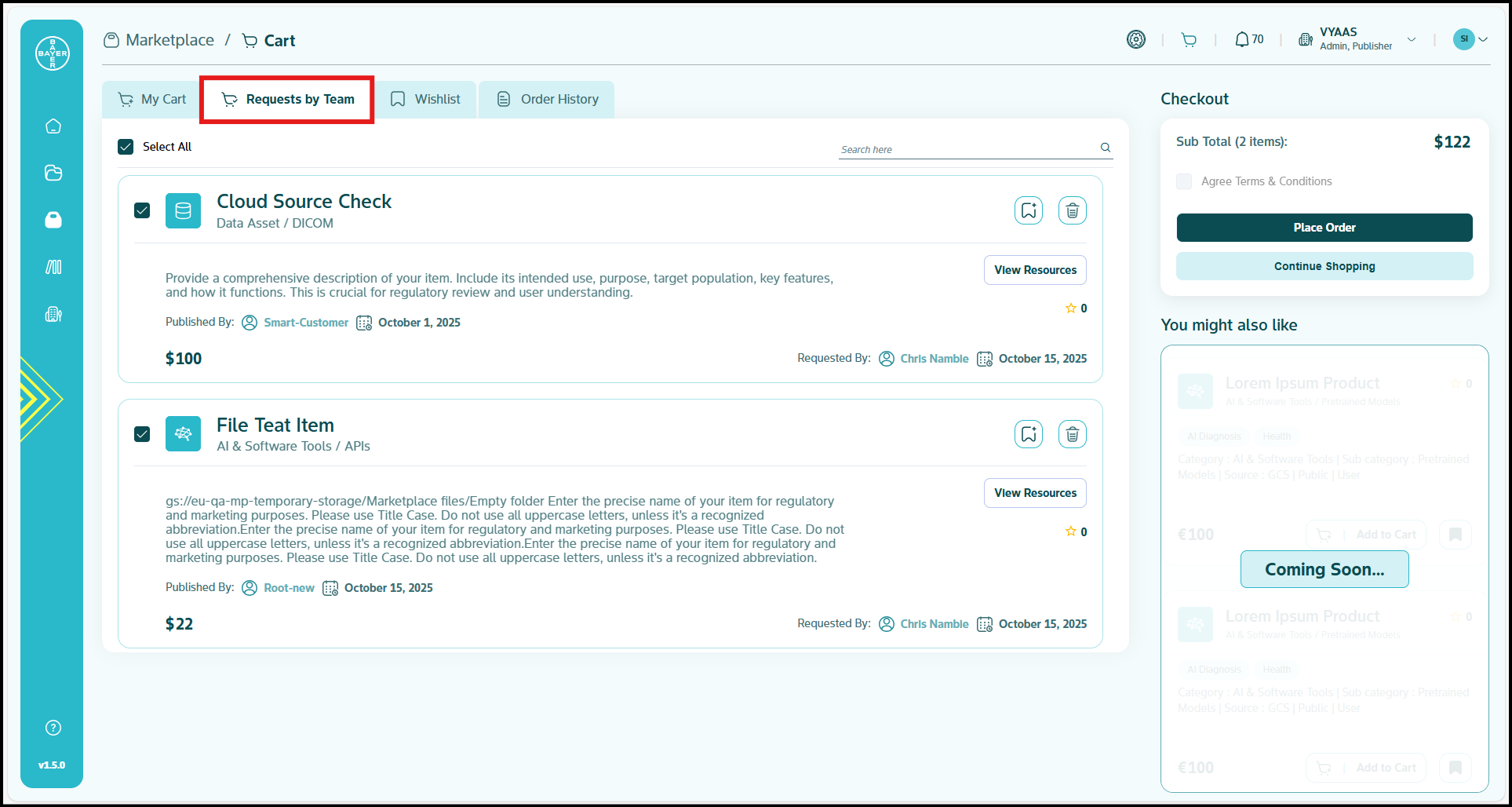
Task: Click the notifications bell icon
Action: [1242, 39]
